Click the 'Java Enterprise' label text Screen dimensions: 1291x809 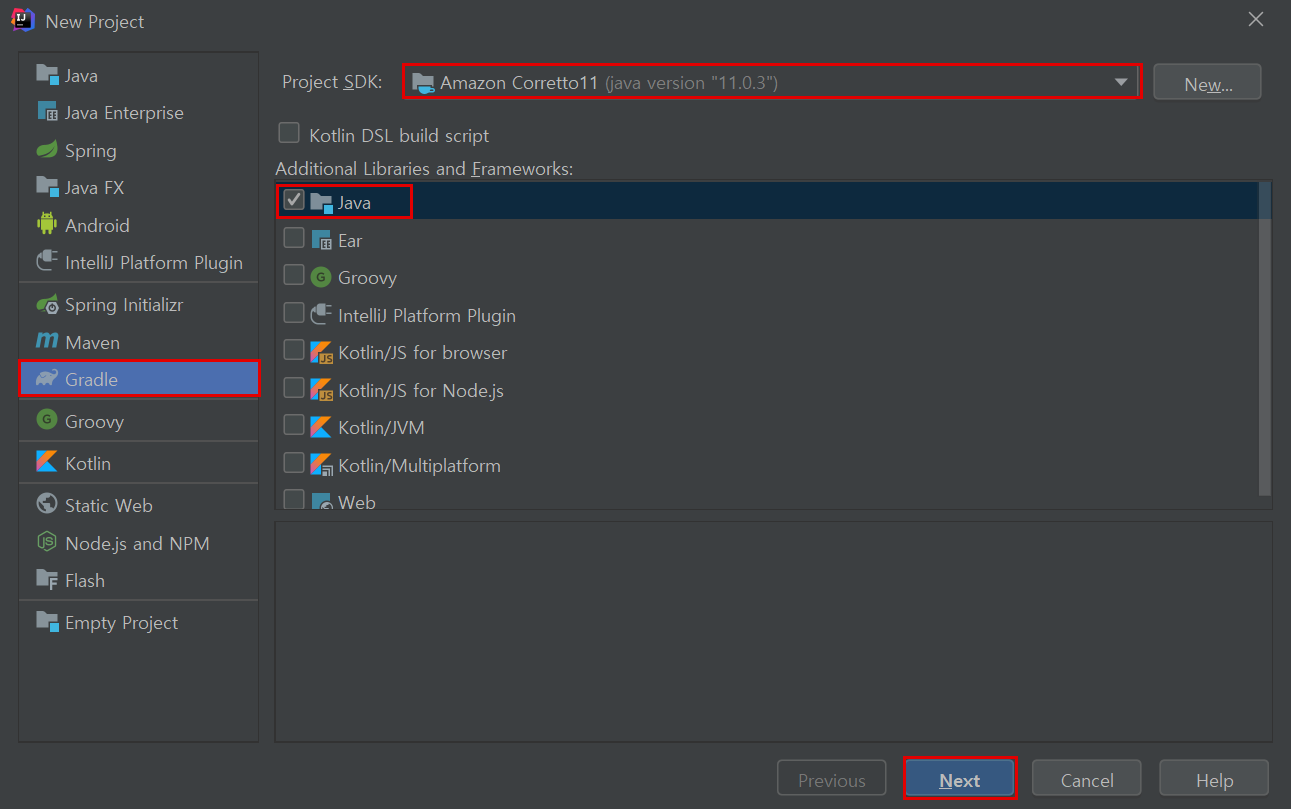124,114
